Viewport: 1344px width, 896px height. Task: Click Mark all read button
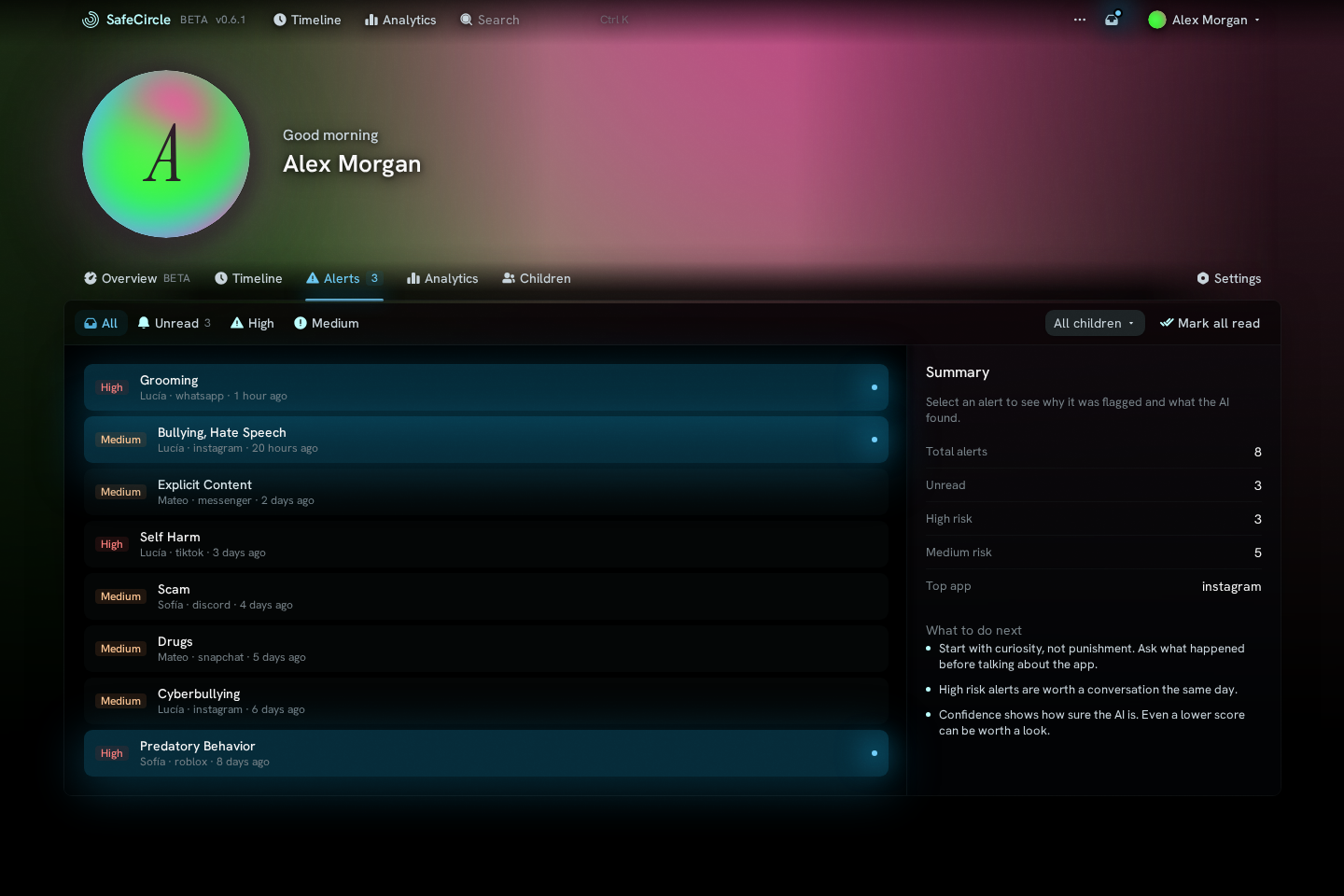pos(1210,323)
